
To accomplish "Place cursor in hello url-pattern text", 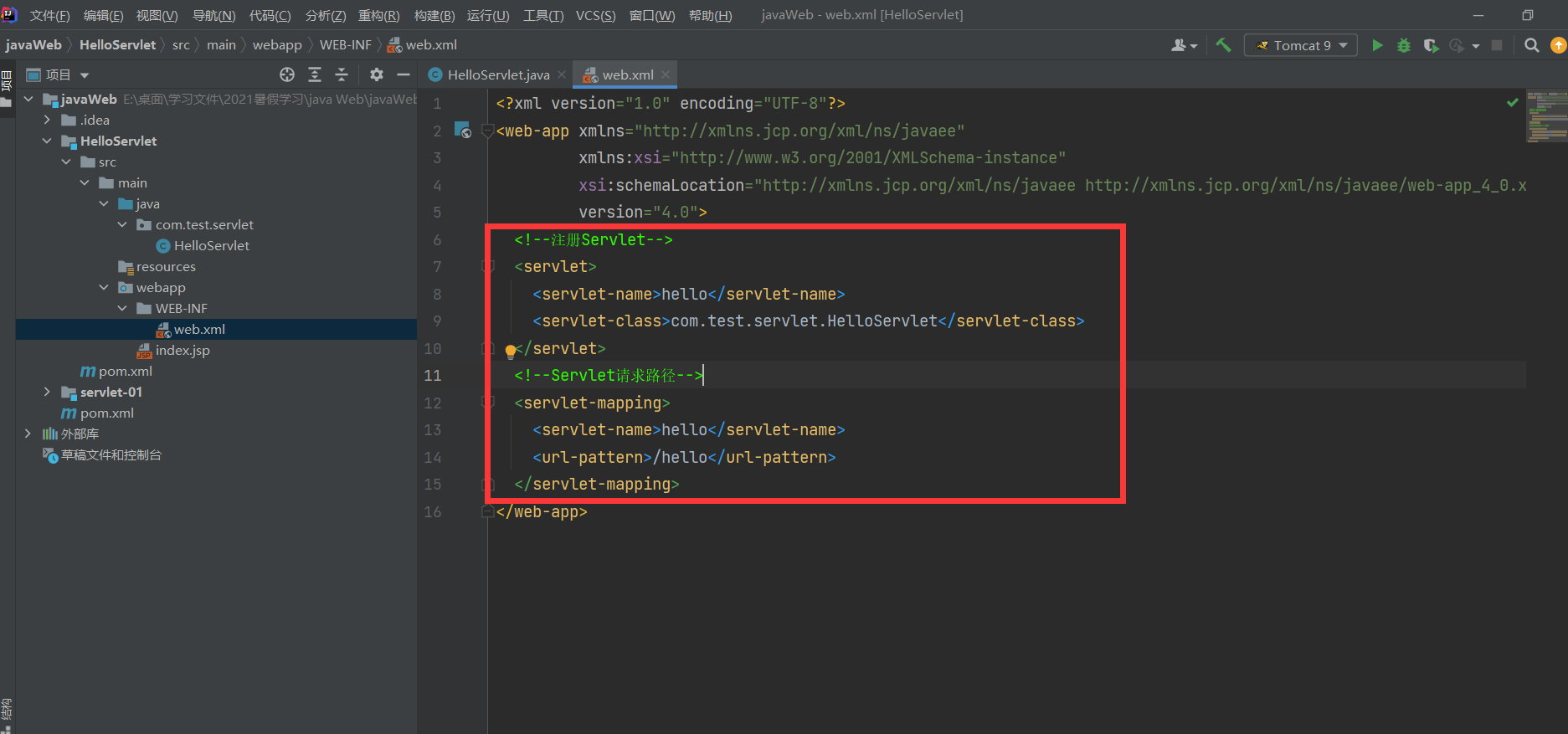I will pyautogui.click(x=680, y=457).
